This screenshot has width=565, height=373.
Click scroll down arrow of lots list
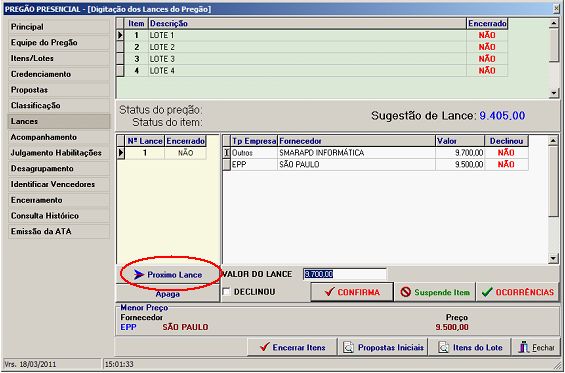pyautogui.click(x=554, y=93)
